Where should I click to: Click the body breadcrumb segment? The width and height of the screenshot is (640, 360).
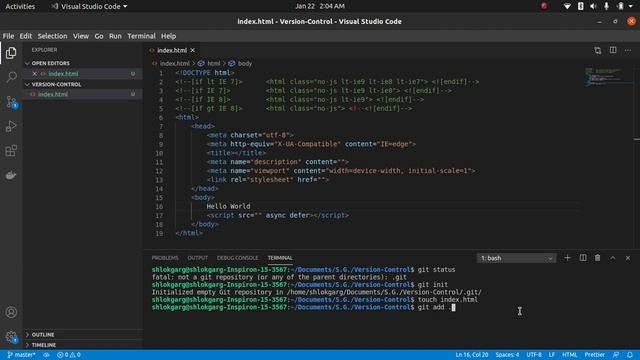244,64
